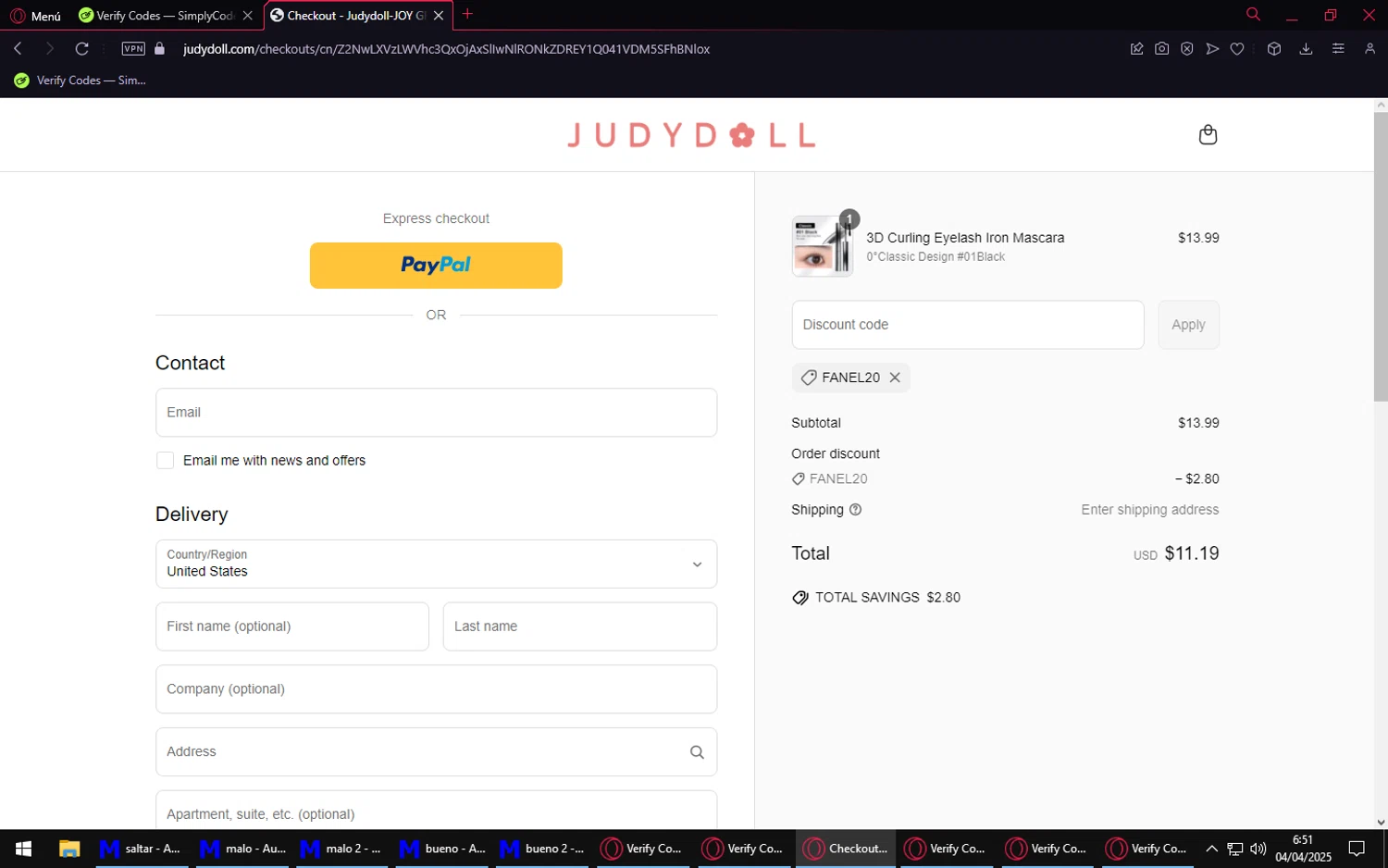
Task: Open a new browser tab
Action: coord(467,14)
